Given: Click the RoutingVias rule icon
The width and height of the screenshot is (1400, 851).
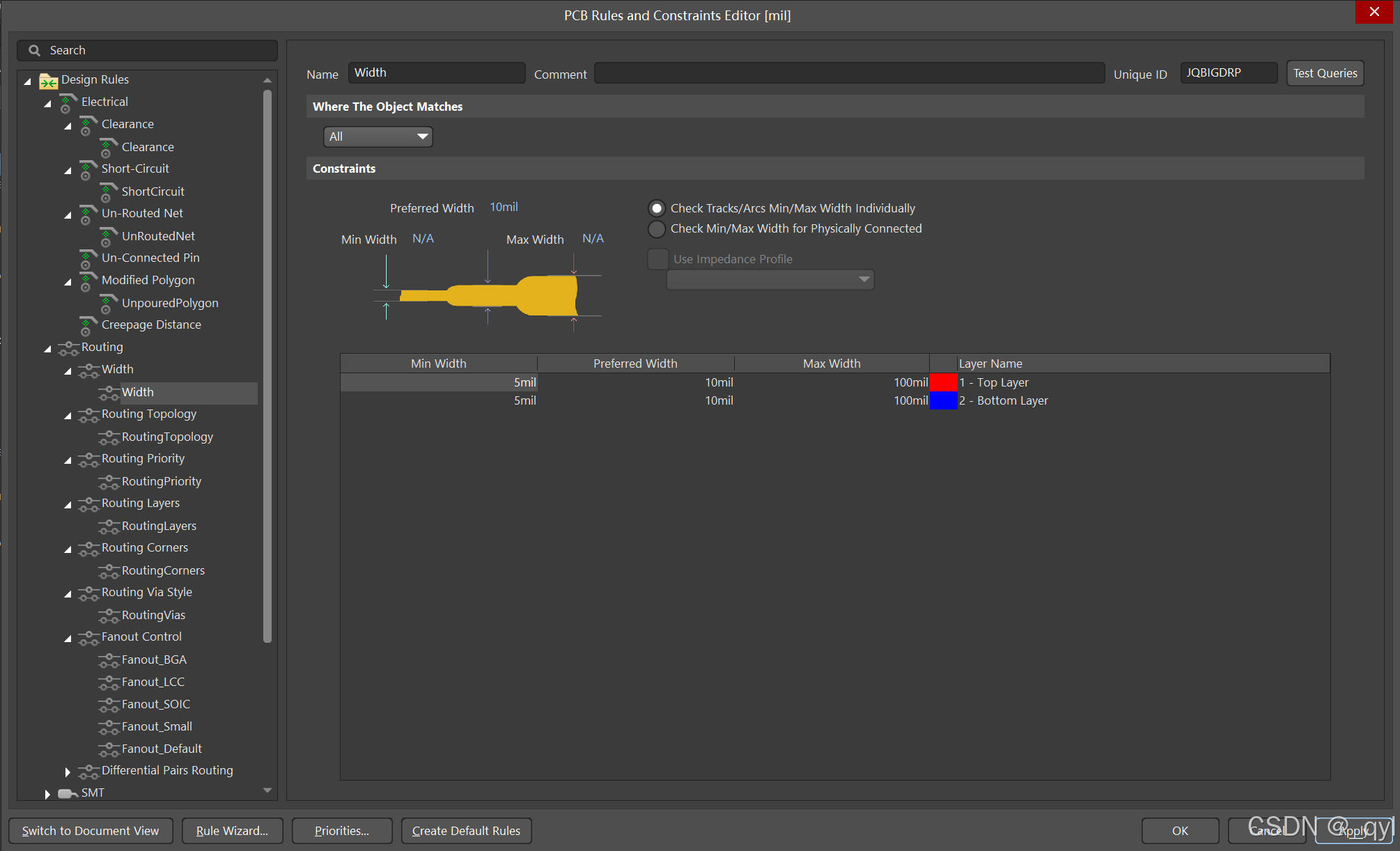Looking at the screenshot, I should point(109,616).
